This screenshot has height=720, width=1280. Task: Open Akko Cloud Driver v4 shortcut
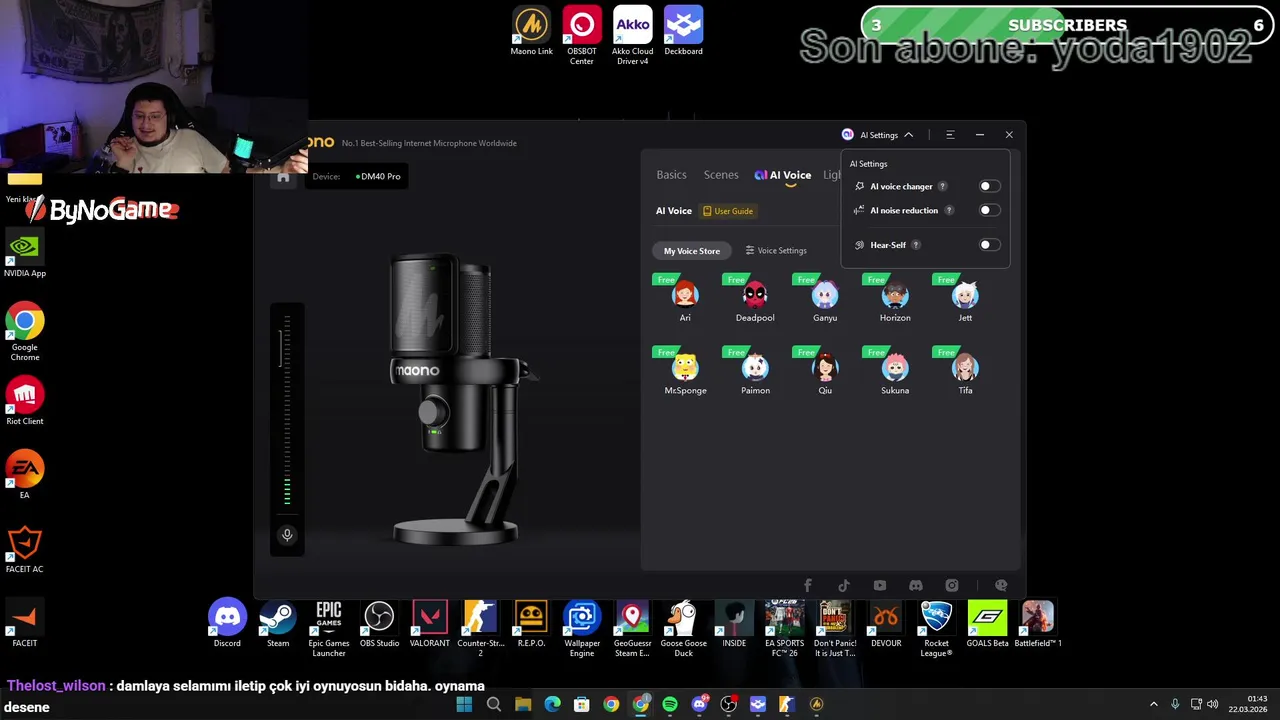633,36
